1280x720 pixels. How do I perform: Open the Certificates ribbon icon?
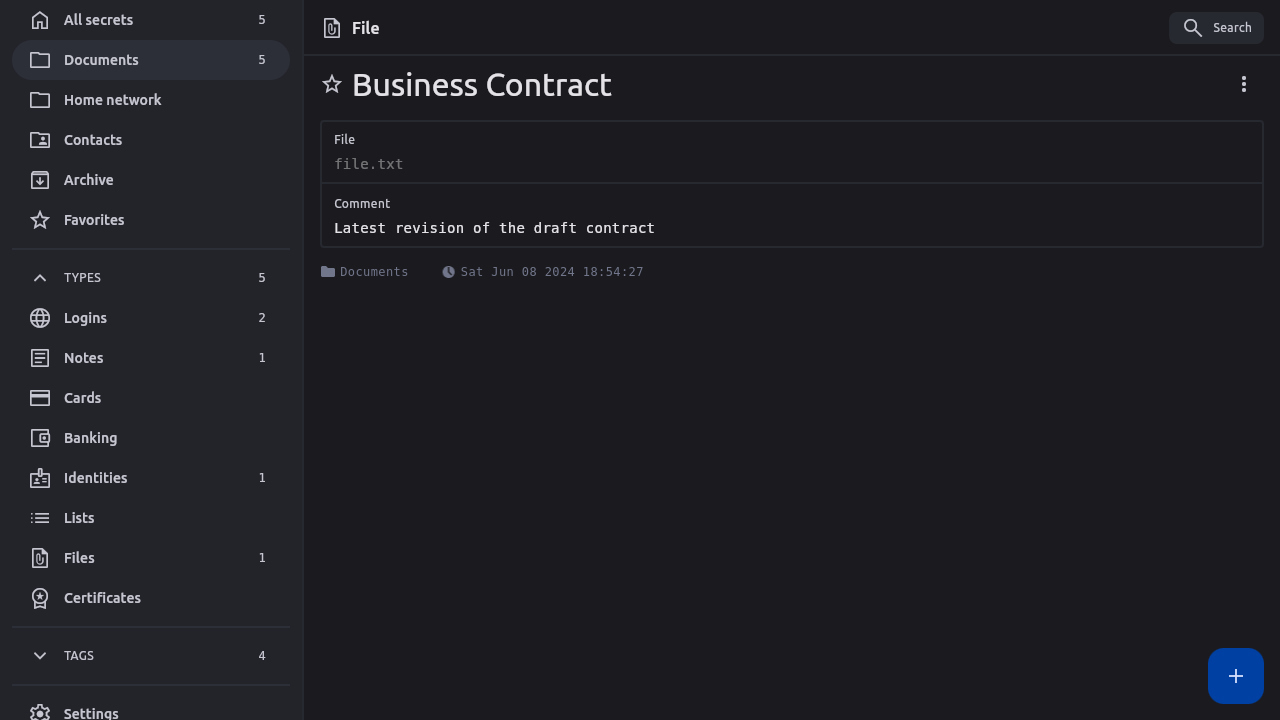pos(40,598)
